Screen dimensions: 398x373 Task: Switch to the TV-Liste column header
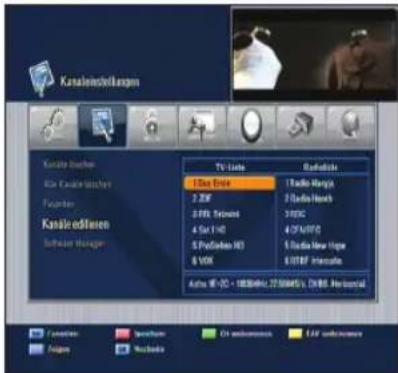pyautogui.click(x=230, y=167)
